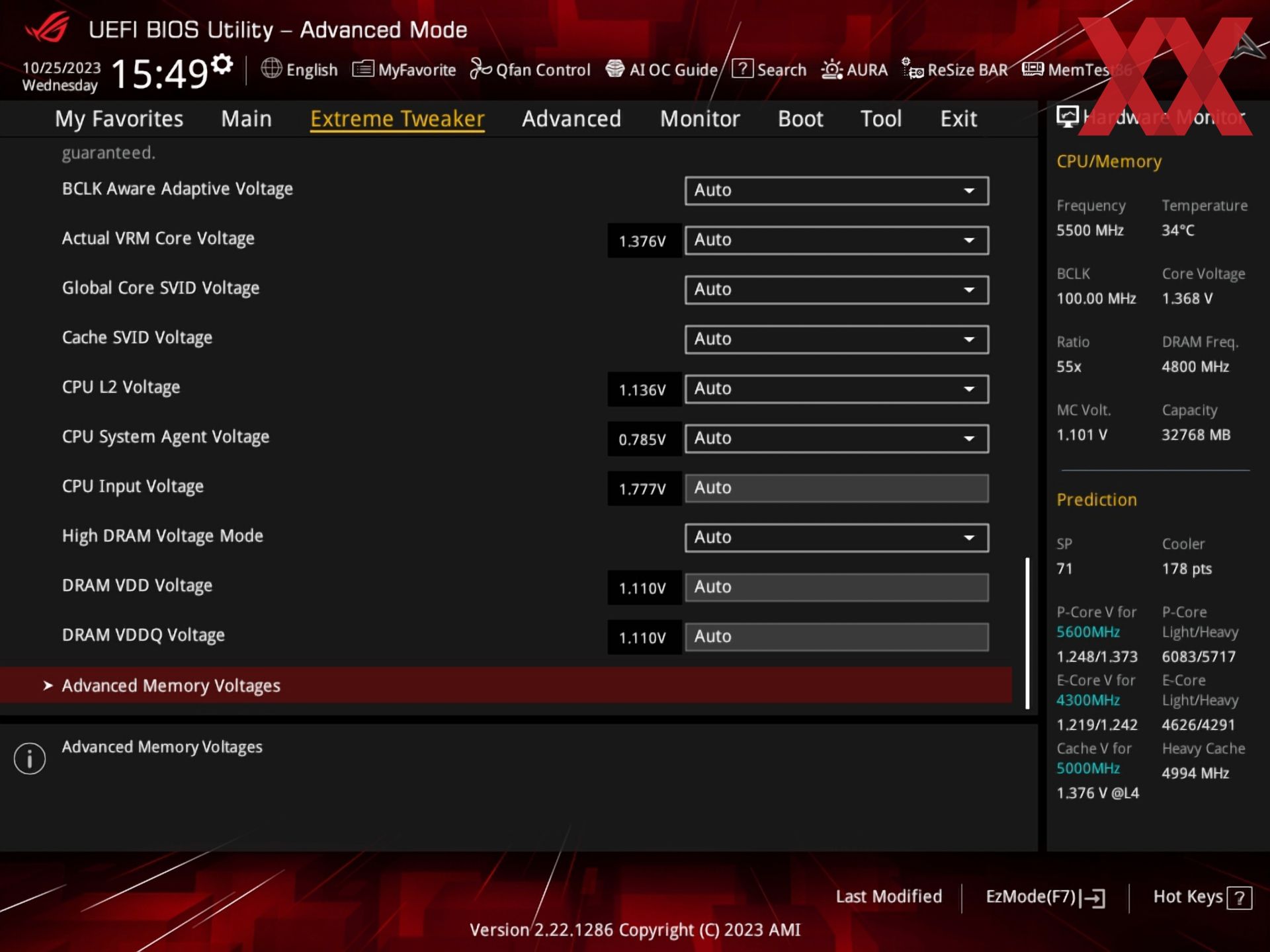The height and width of the screenshot is (952, 1270).
Task: Open the Exit tab
Action: (x=958, y=119)
